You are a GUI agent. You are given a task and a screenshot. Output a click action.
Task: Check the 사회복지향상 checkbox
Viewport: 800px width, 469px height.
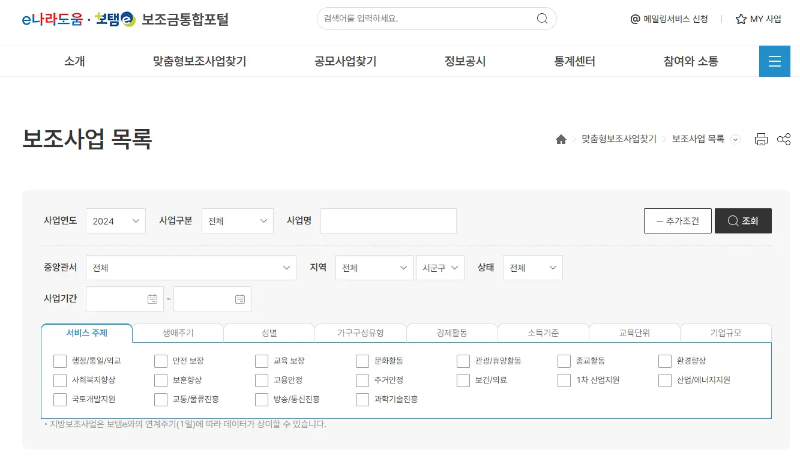tap(60, 380)
